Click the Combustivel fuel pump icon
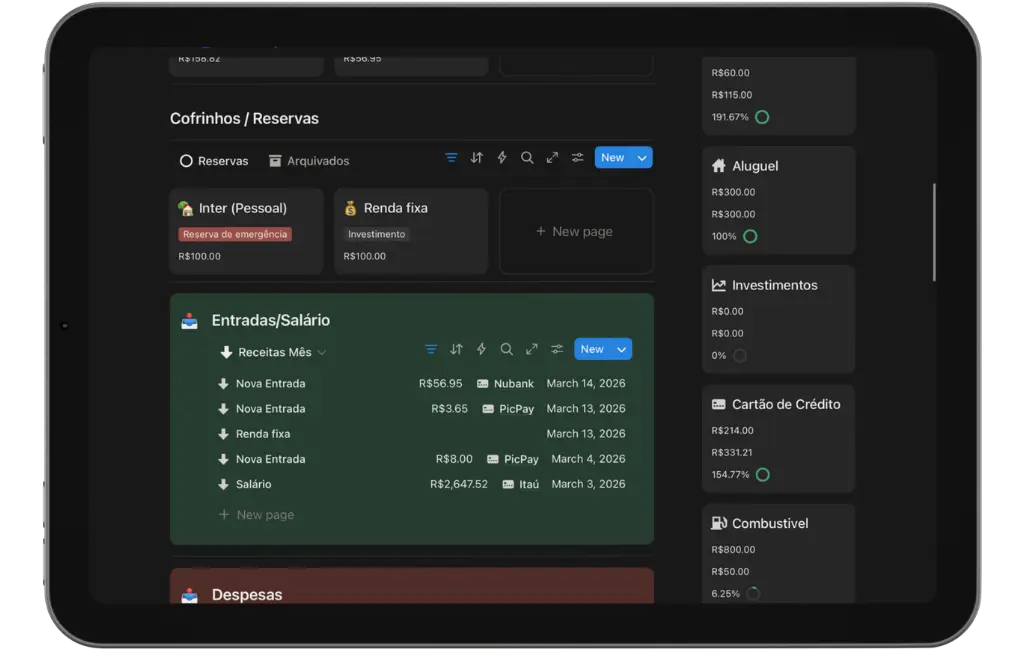1024x649 pixels. coord(718,523)
